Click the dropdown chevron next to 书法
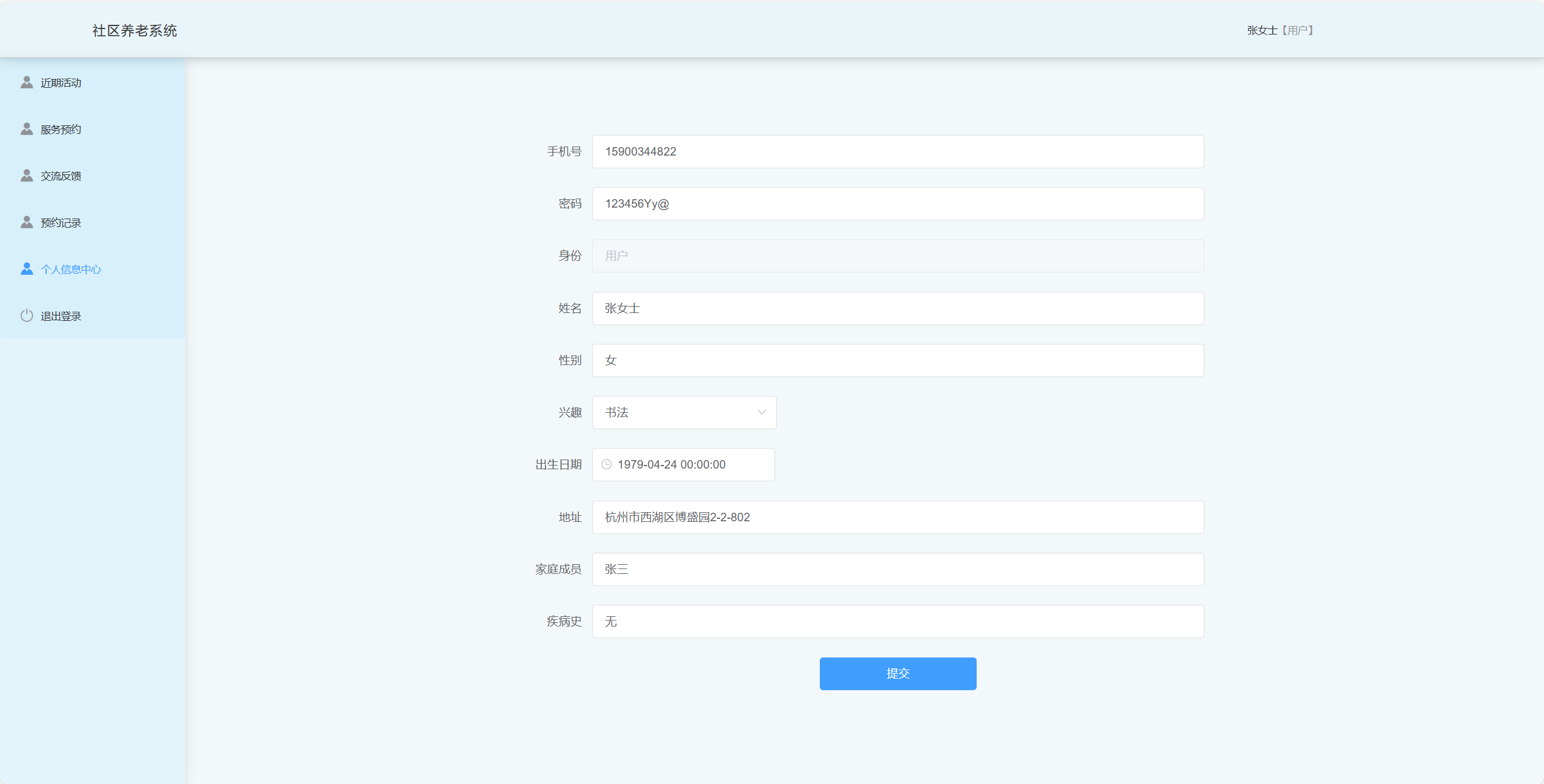Screen dimensions: 1544x784 (760, 412)
